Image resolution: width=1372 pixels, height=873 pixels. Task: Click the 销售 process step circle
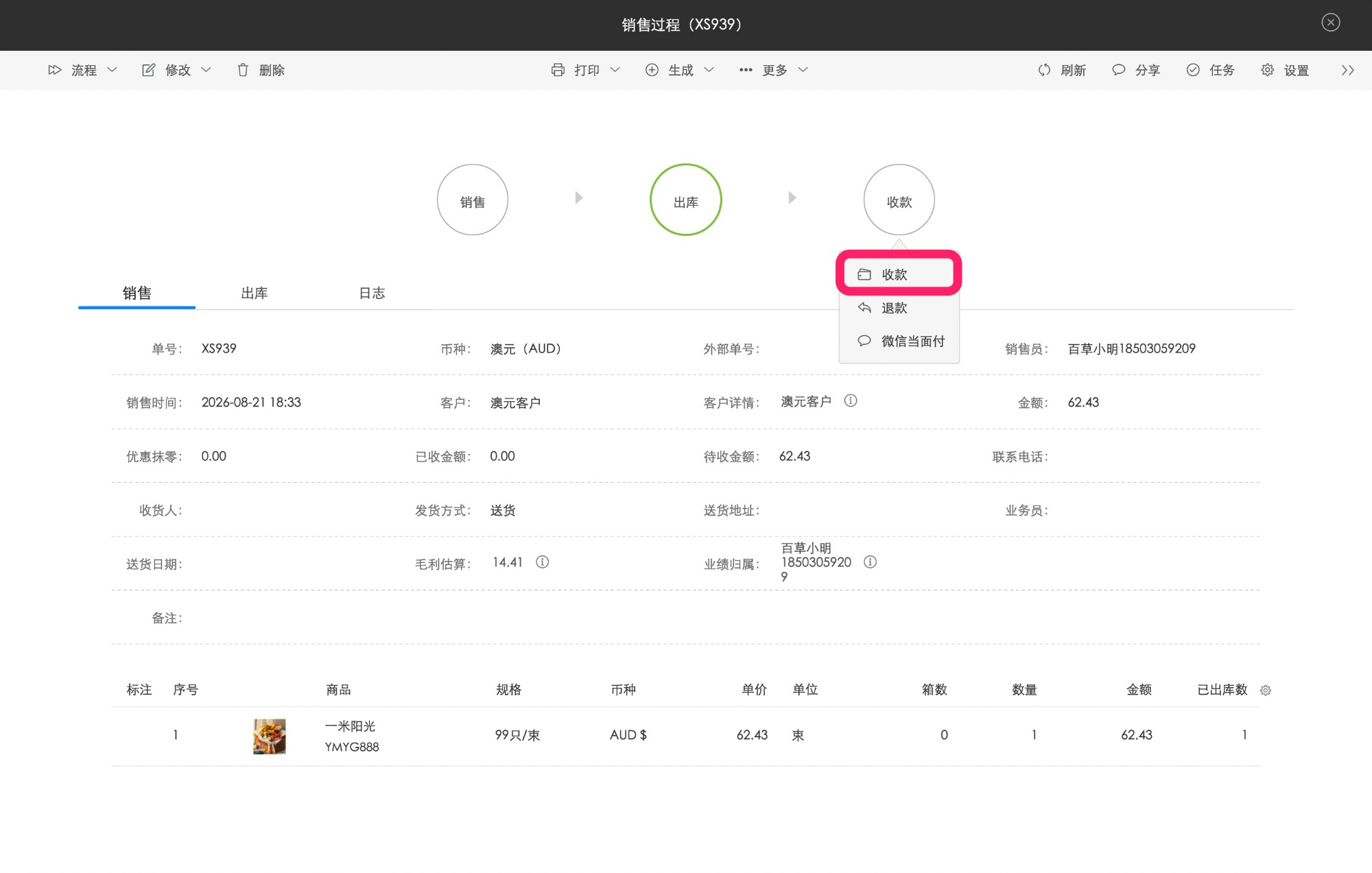coord(473,200)
